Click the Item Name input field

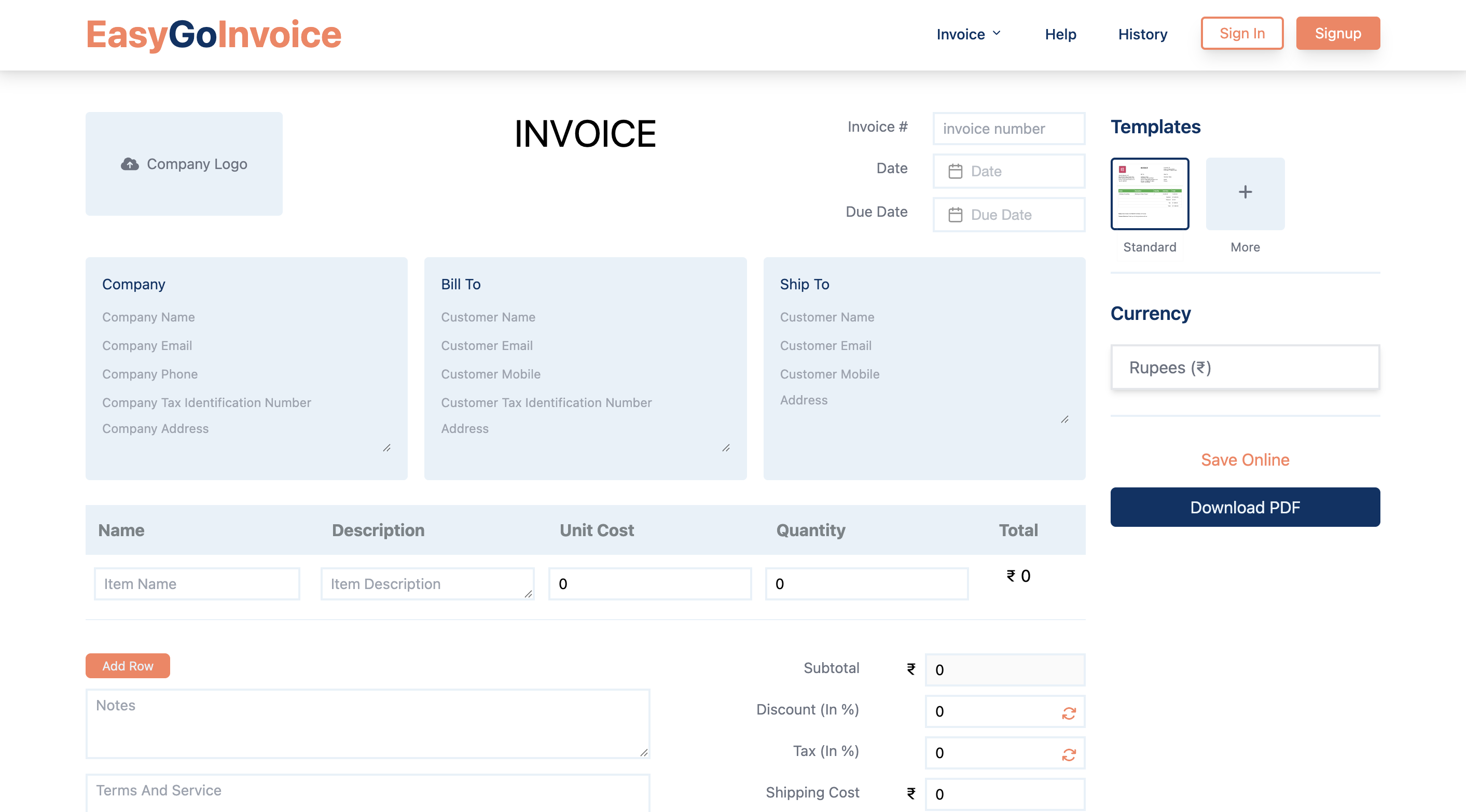(x=196, y=583)
